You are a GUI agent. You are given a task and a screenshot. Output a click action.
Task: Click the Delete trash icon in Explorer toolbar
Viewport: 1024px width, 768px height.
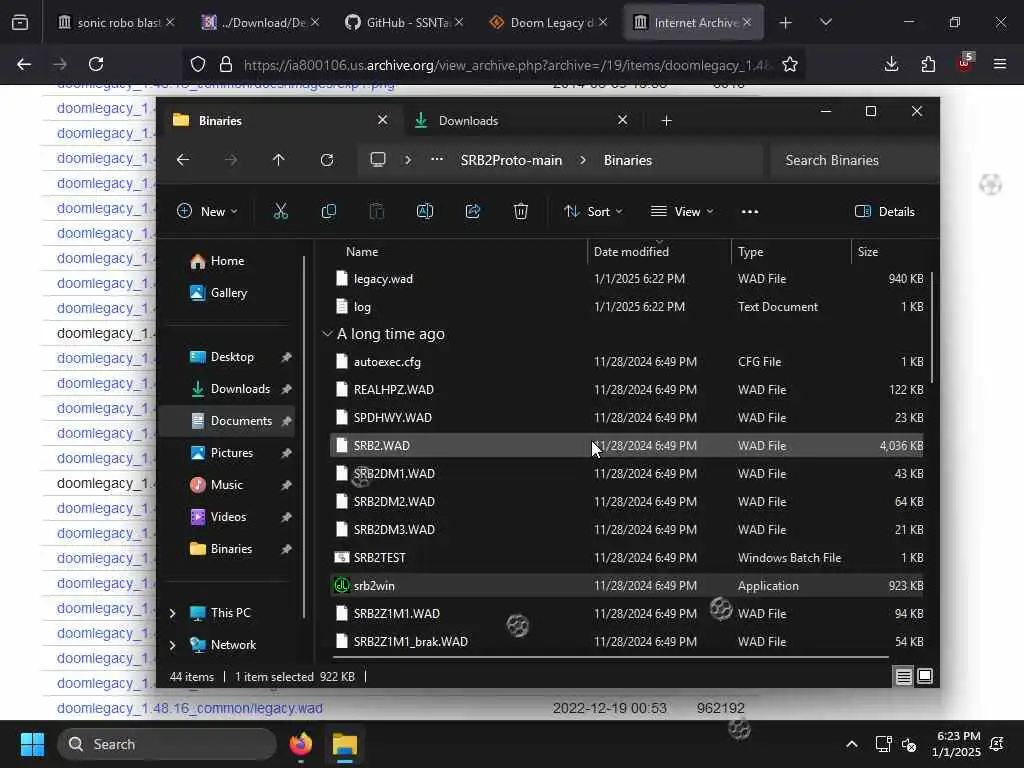point(520,212)
